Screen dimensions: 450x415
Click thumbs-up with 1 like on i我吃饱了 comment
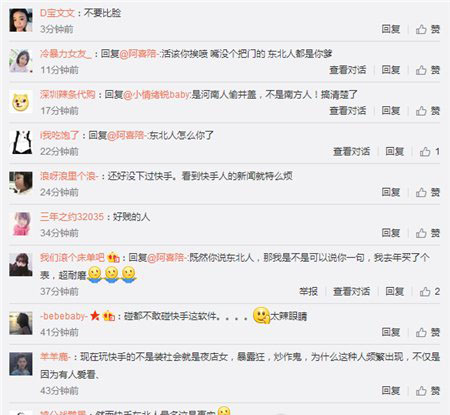coord(429,152)
